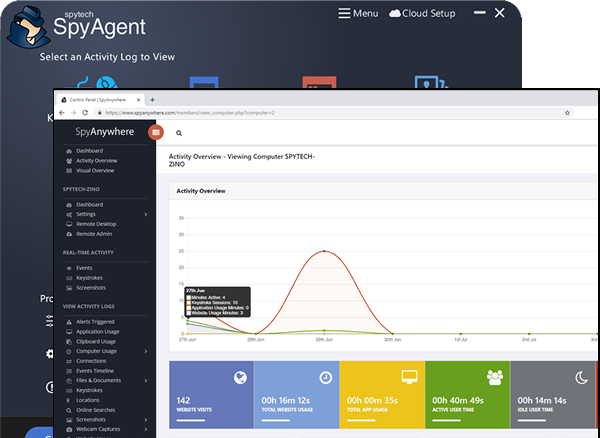Click the browser reload icon
The image size is (600, 438).
point(86,113)
